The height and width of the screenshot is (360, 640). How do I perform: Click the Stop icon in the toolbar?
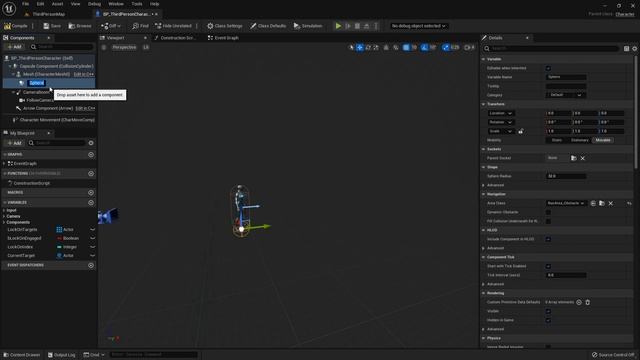(357, 26)
